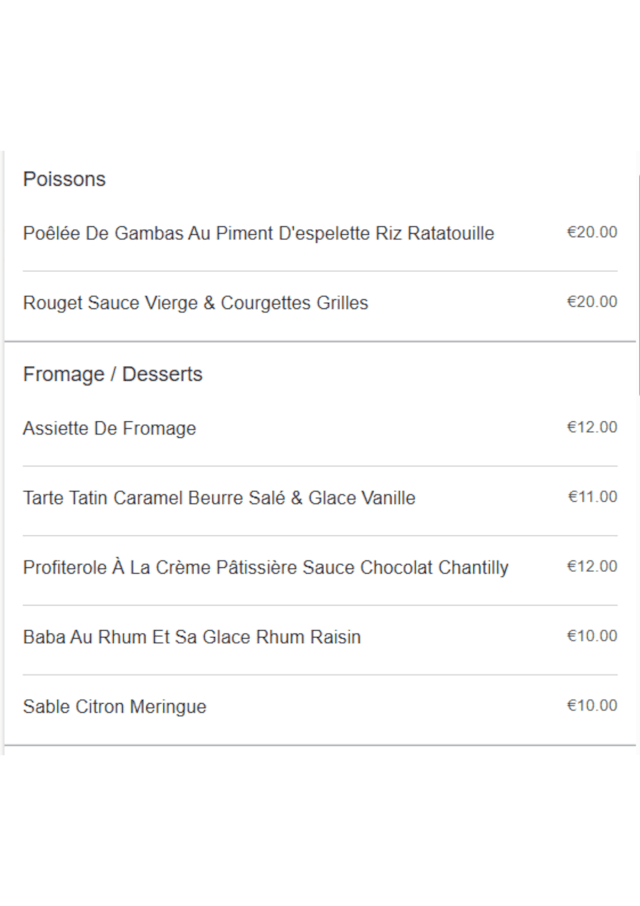
Task: Click the Poissons section heading
Action: 64,179
